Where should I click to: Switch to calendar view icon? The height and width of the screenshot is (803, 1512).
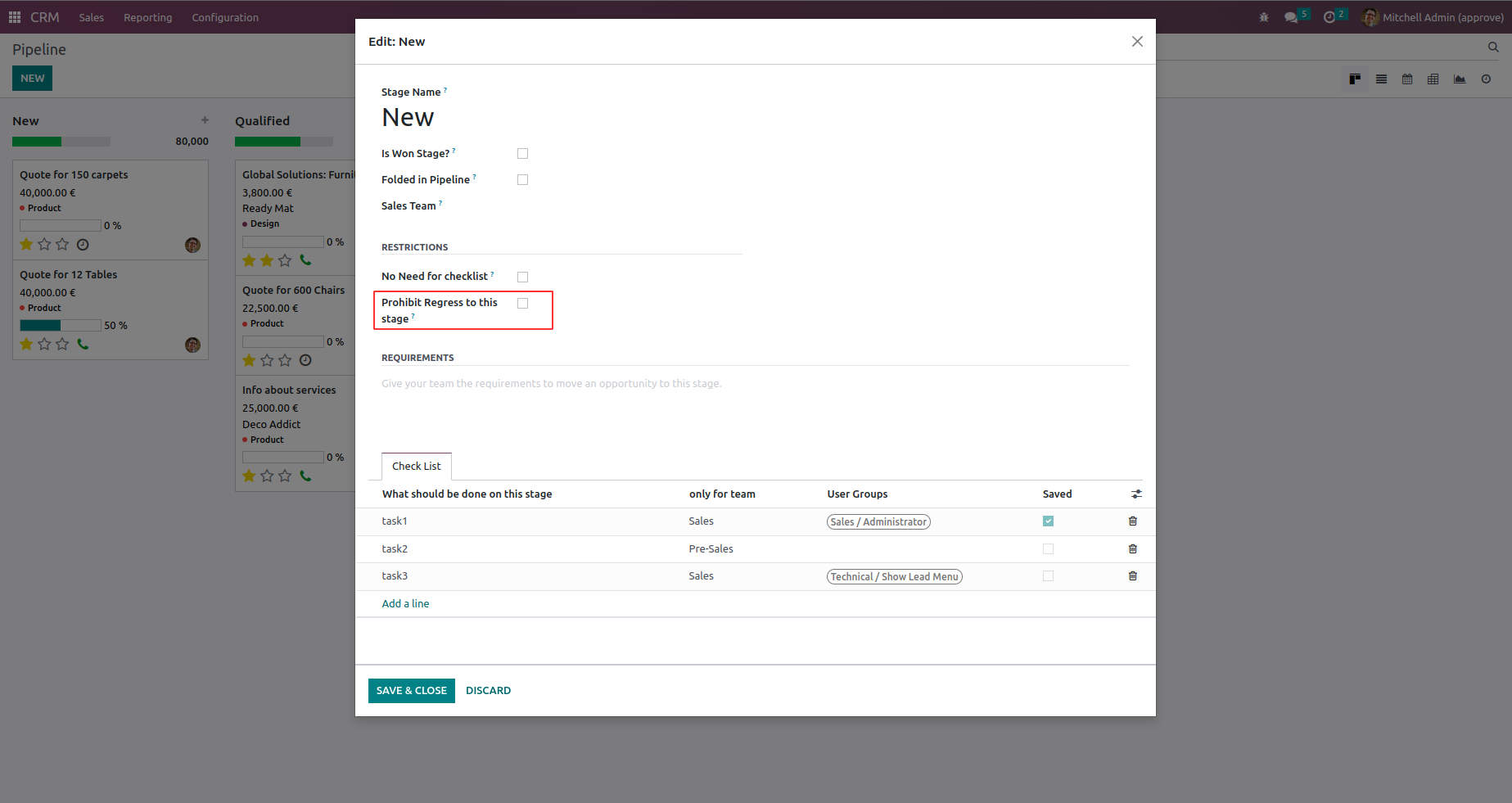pyautogui.click(x=1407, y=79)
